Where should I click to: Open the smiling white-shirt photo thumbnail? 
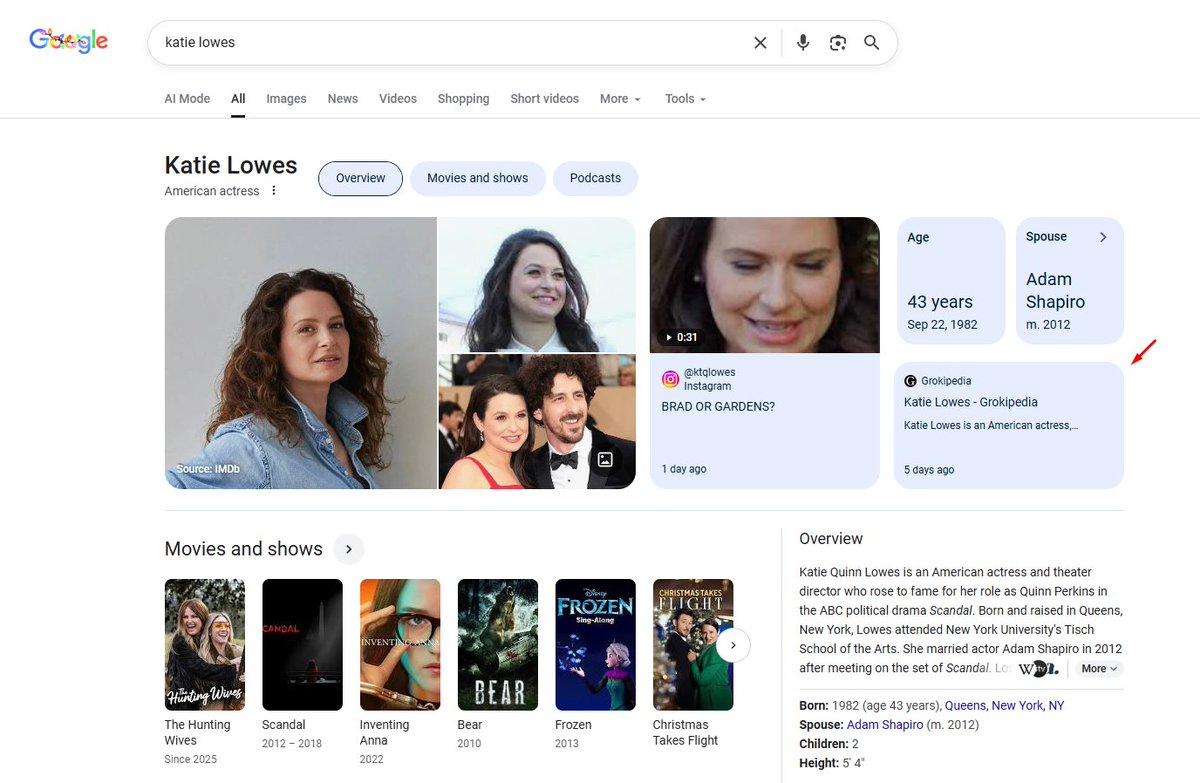(x=537, y=284)
